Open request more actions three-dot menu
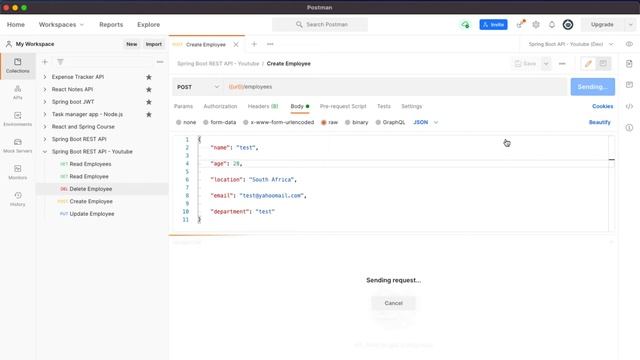640x360 pixels. pos(562,64)
